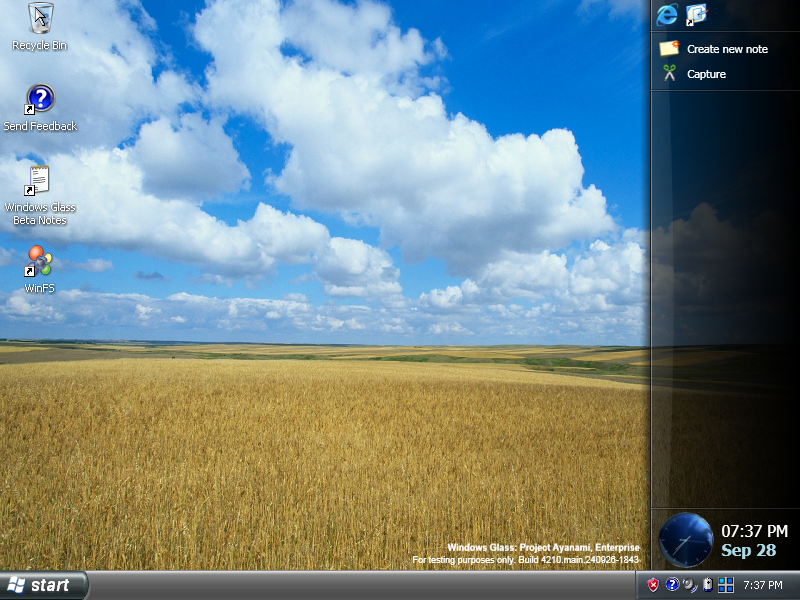Open the WinFS desktop shortcut
The width and height of the screenshot is (800, 600).
pos(40,269)
